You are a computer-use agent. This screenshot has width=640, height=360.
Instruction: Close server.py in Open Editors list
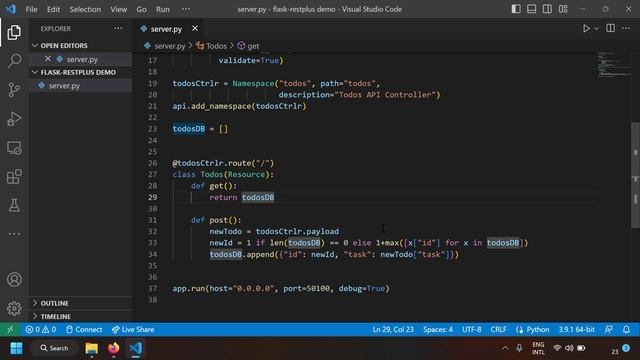click(48, 59)
